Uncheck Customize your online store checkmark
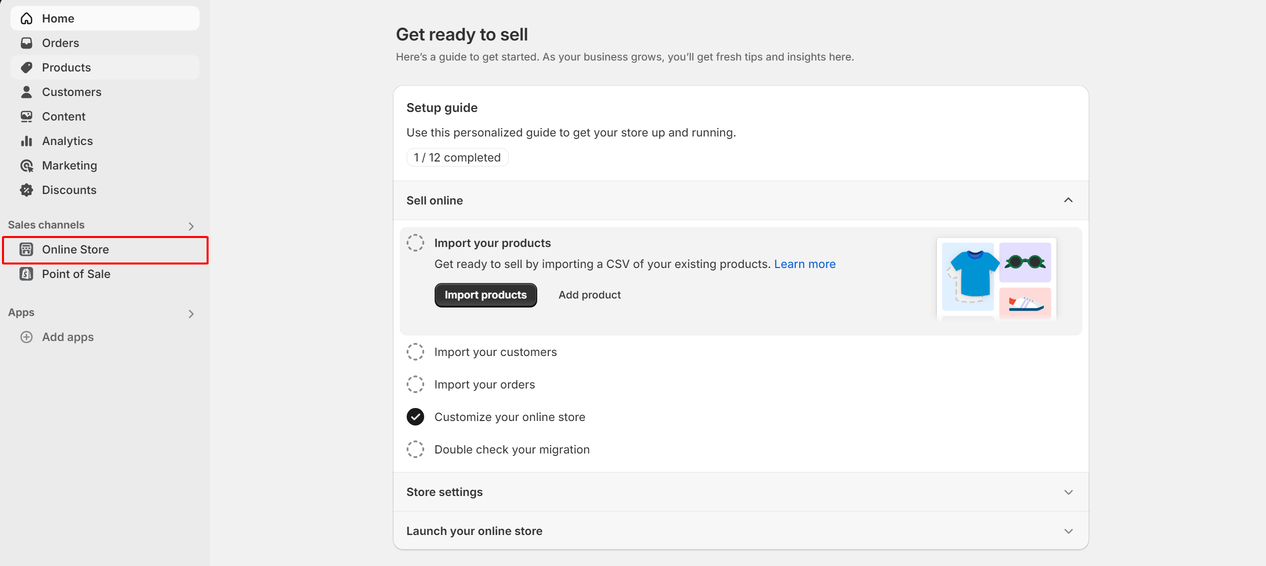Image resolution: width=1266 pixels, height=566 pixels. click(x=415, y=417)
